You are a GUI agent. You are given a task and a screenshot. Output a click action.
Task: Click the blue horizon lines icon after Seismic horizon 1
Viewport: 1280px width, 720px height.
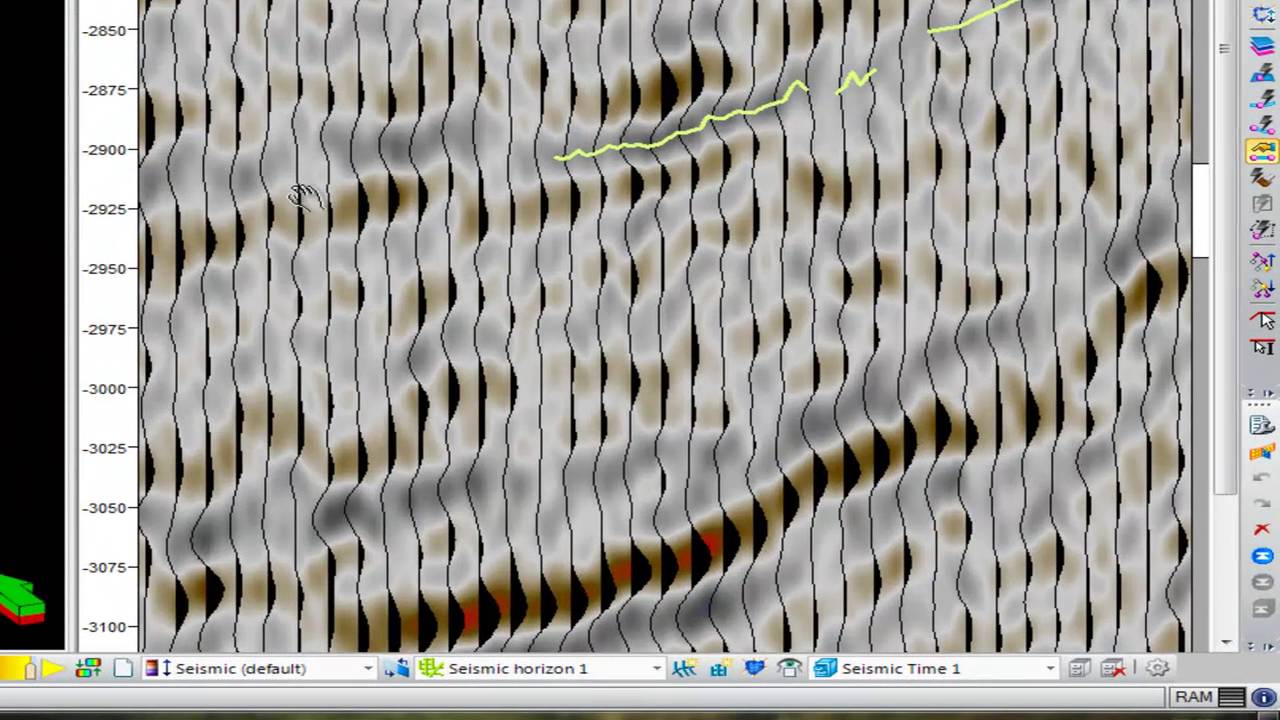tap(685, 669)
